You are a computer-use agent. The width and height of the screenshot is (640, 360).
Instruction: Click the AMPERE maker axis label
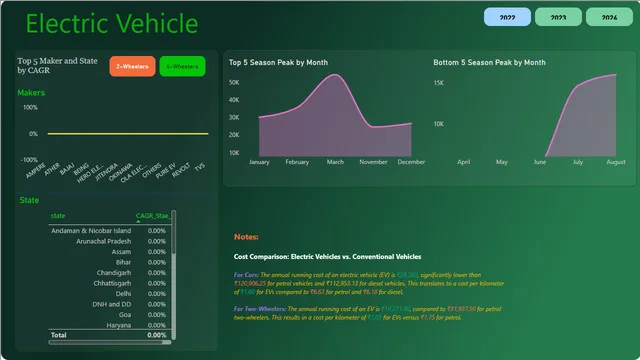click(36, 170)
